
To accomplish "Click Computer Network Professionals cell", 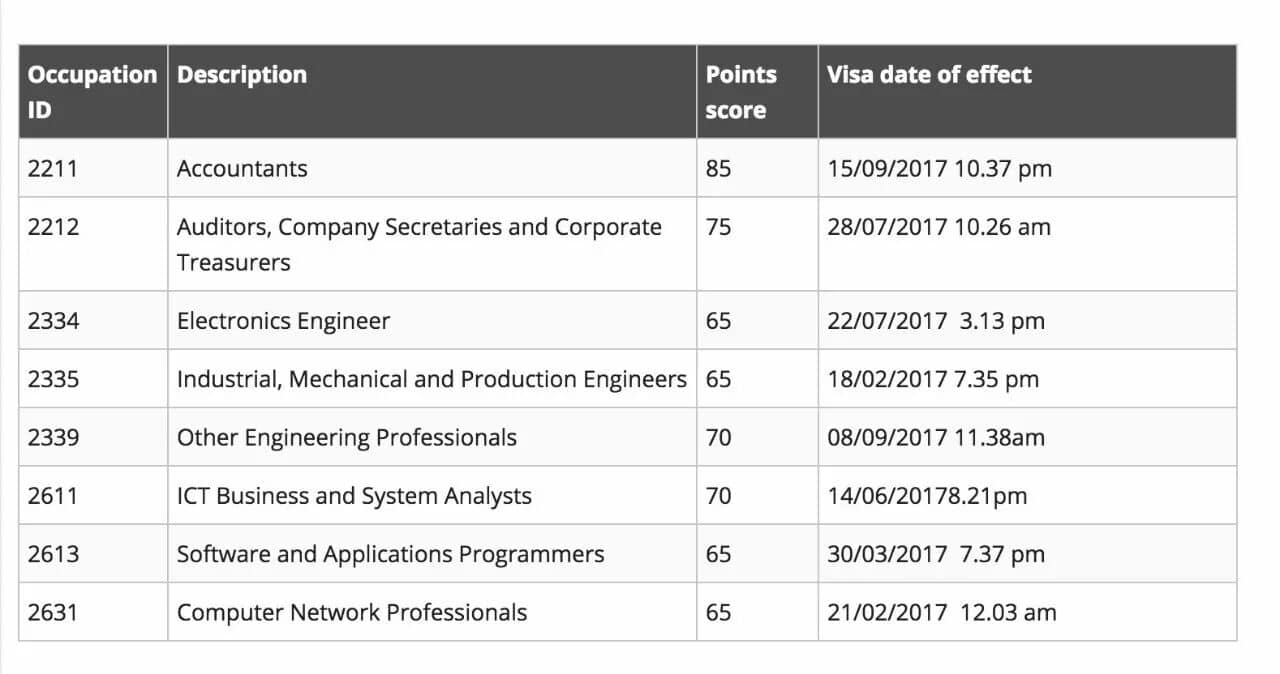I will point(432,612).
